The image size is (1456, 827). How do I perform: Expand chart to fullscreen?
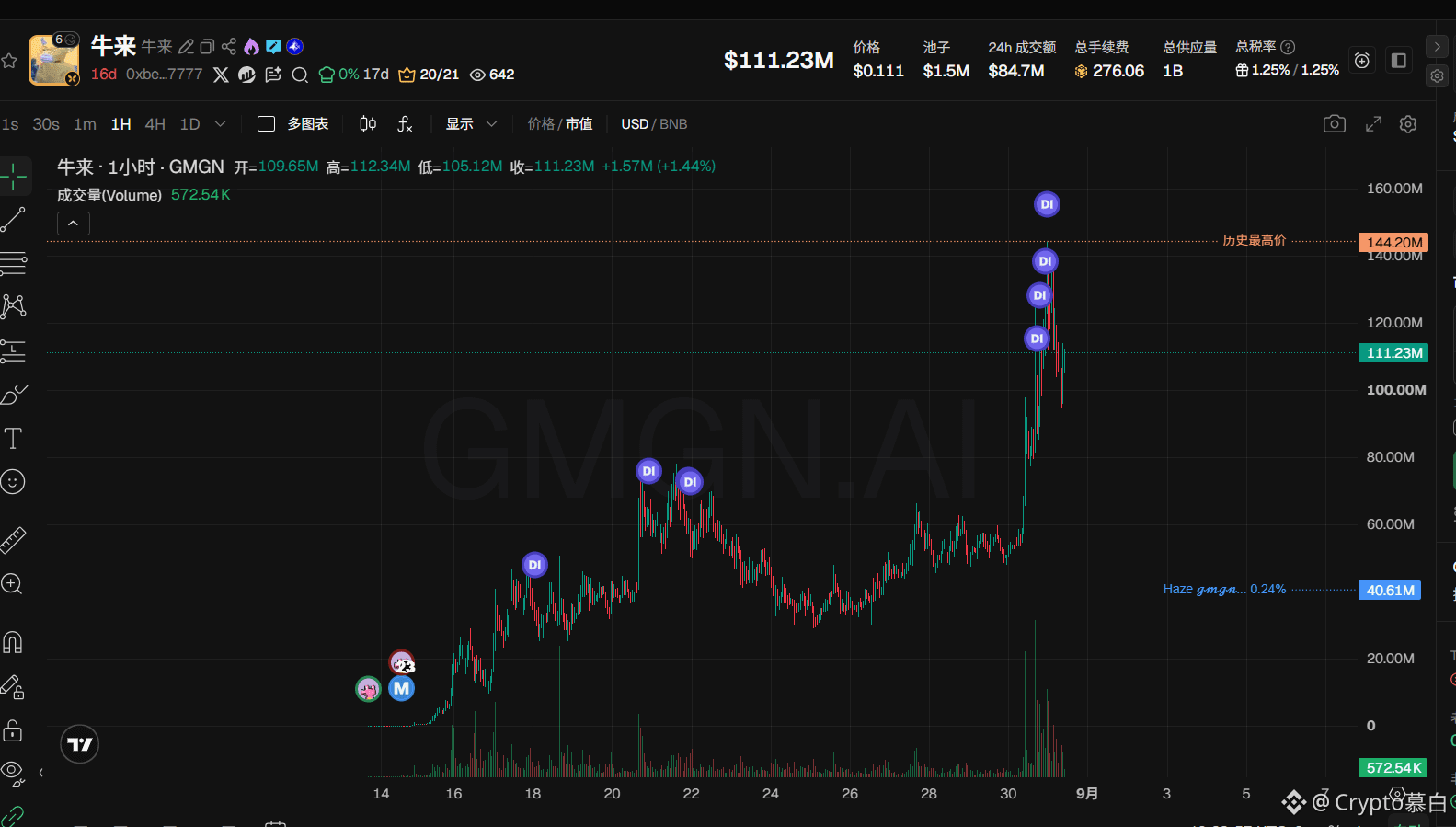click(1373, 124)
